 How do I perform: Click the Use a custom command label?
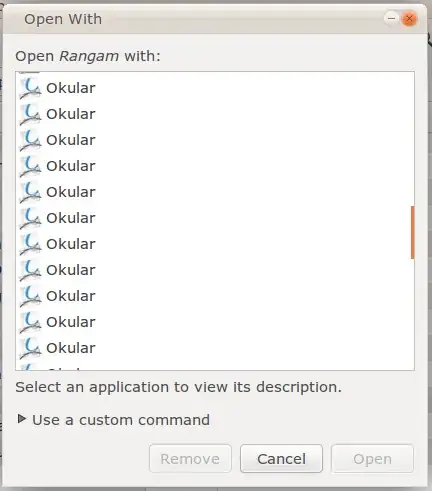121,420
